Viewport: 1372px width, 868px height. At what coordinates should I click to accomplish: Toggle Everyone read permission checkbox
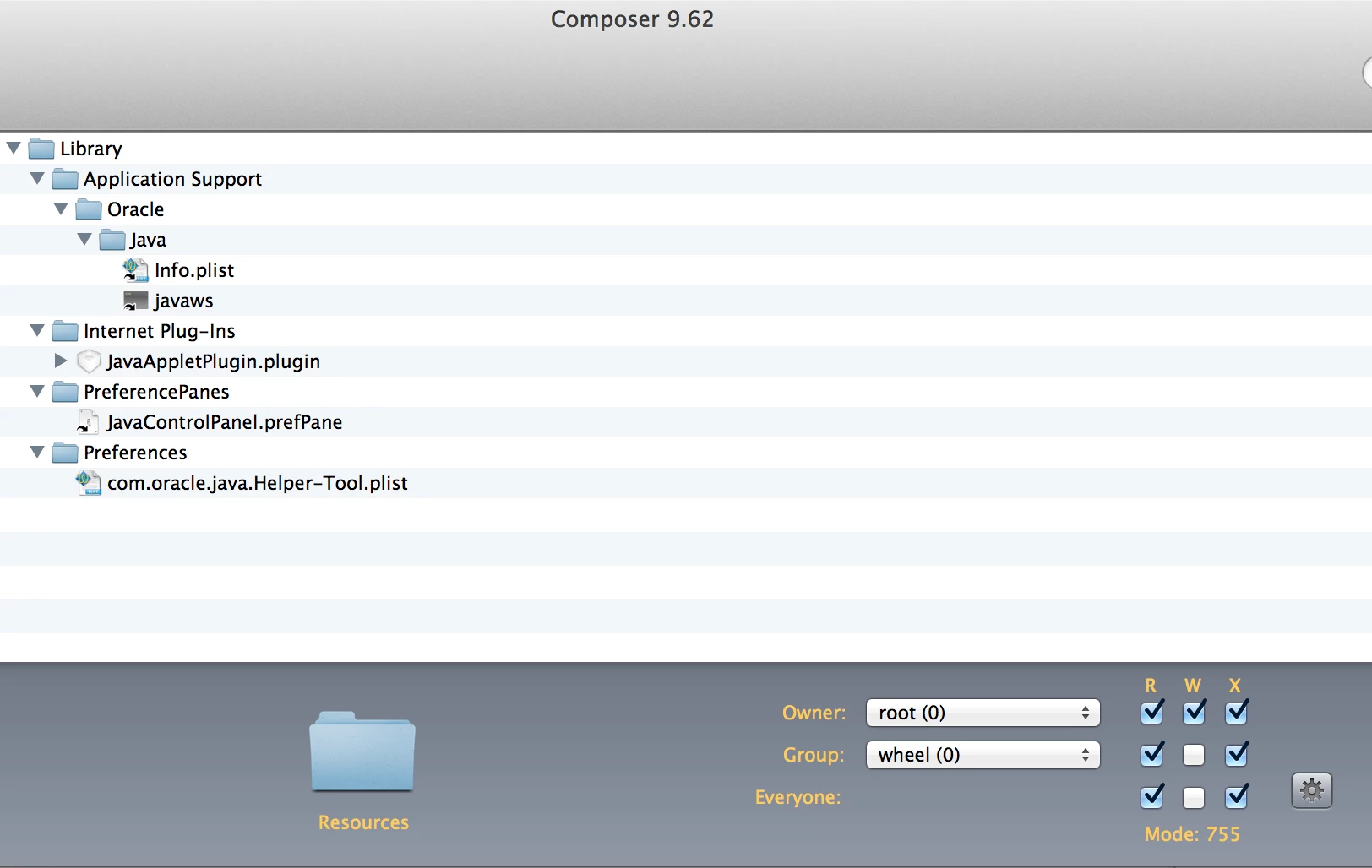click(x=1151, y=797)
